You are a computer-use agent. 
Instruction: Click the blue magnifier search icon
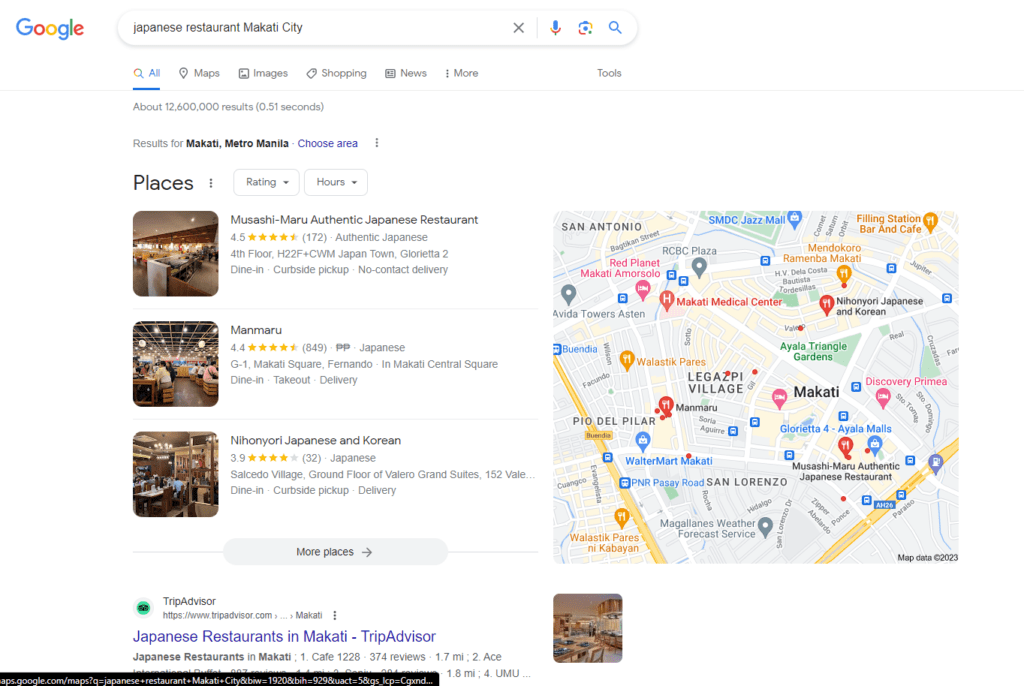[x=615, y=28]
